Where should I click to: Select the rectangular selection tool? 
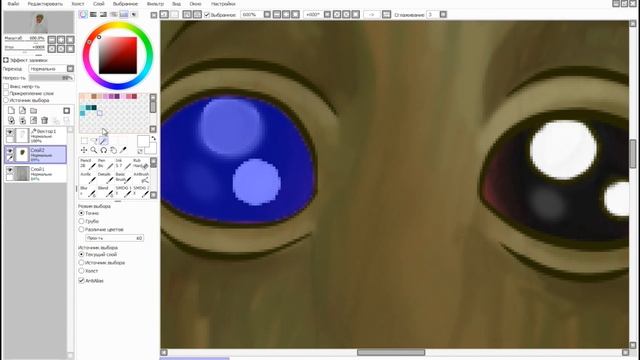[84, 141]
